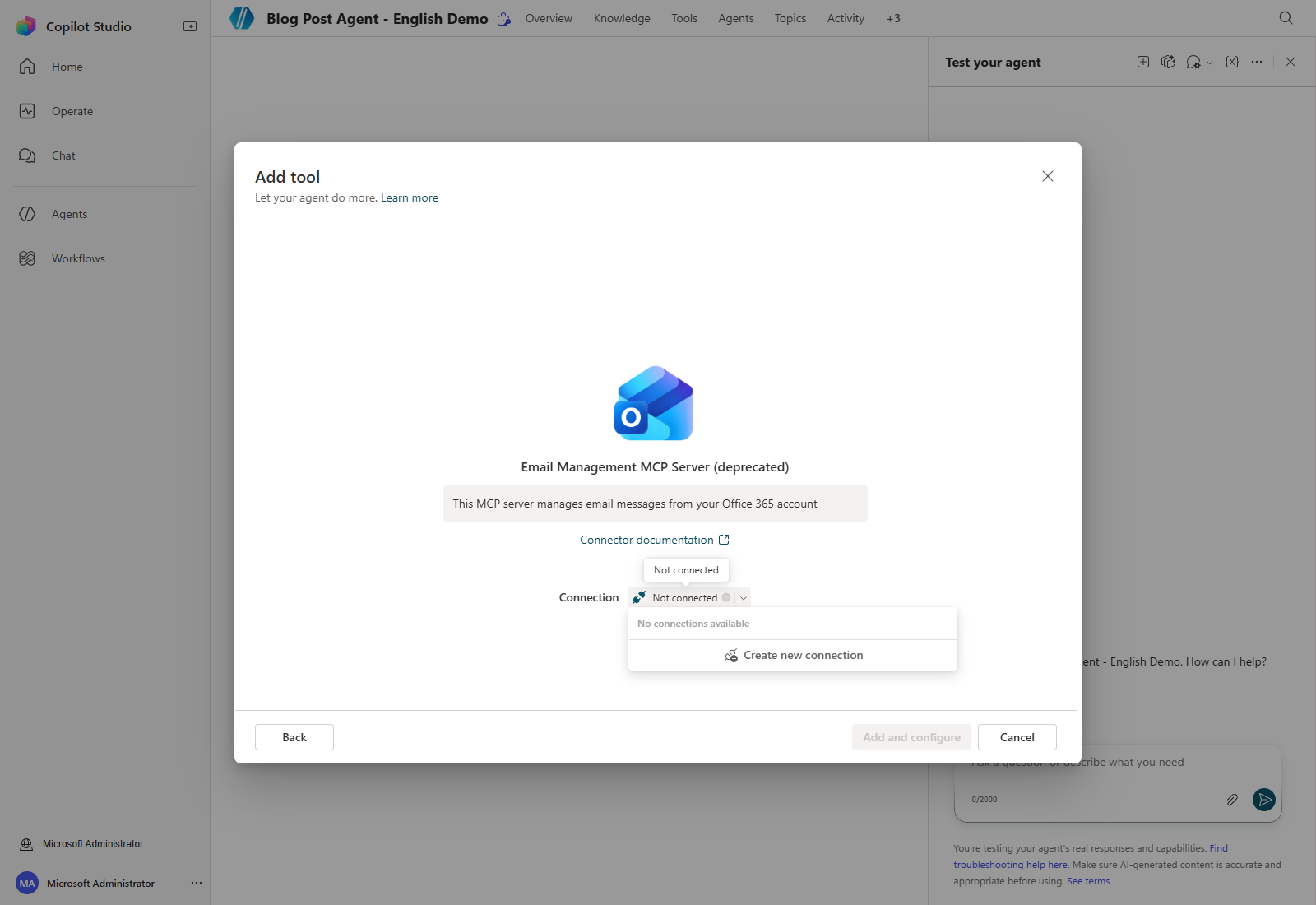Close the Add tool dialog
The height and width of the screenshot is (905, 1316).
1048,176
